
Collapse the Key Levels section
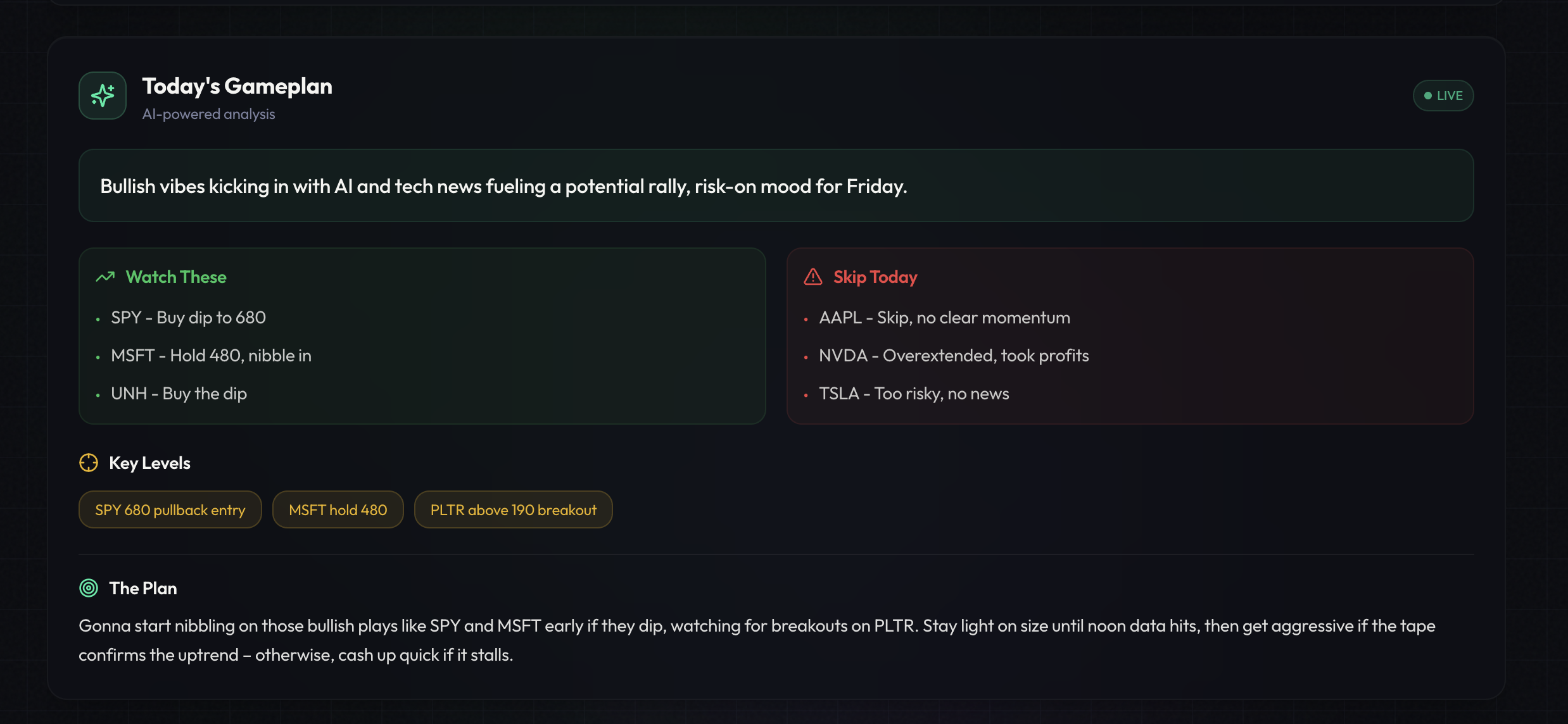(x=149, y=463)
